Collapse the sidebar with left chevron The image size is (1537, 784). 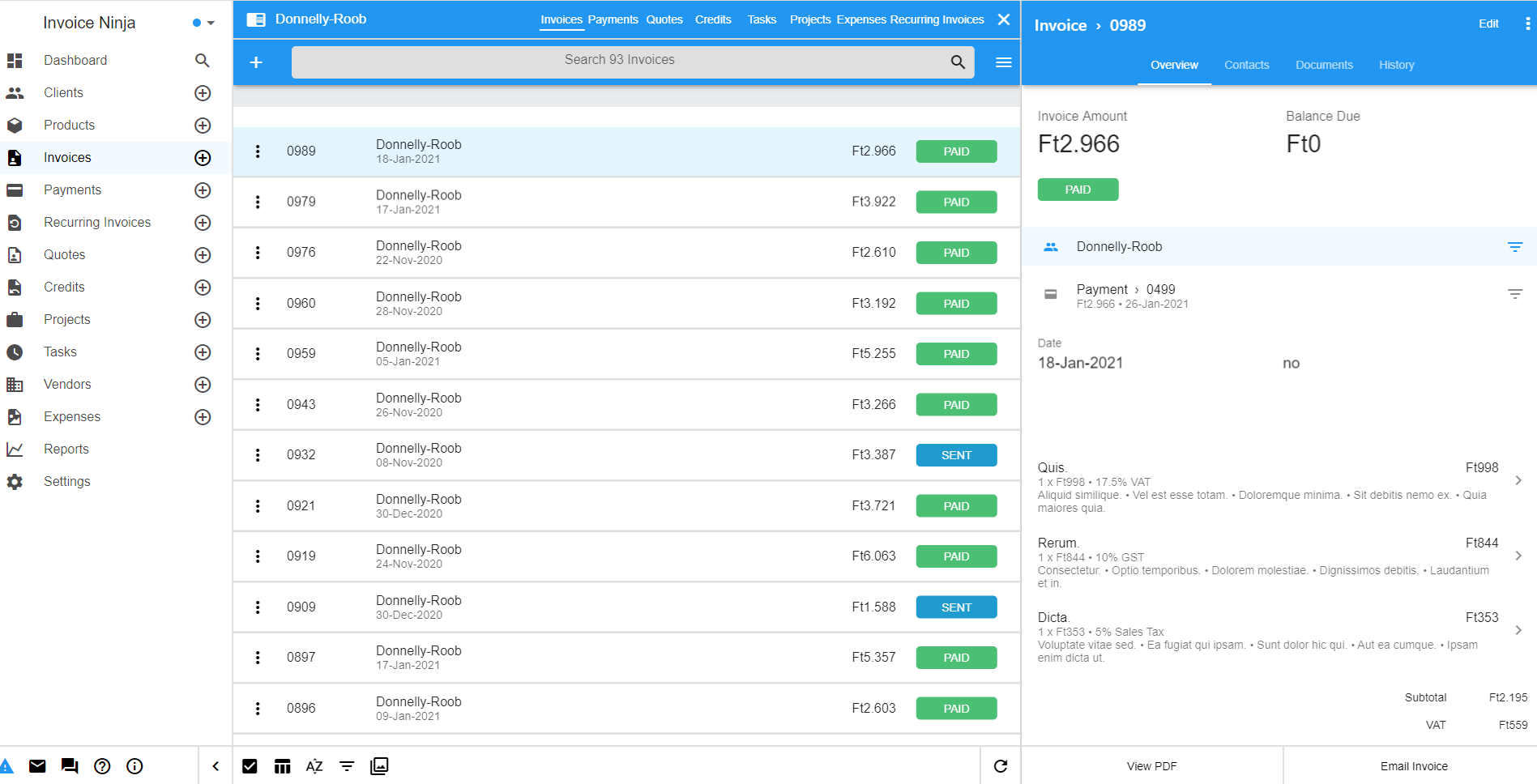(x=216, y=766)
